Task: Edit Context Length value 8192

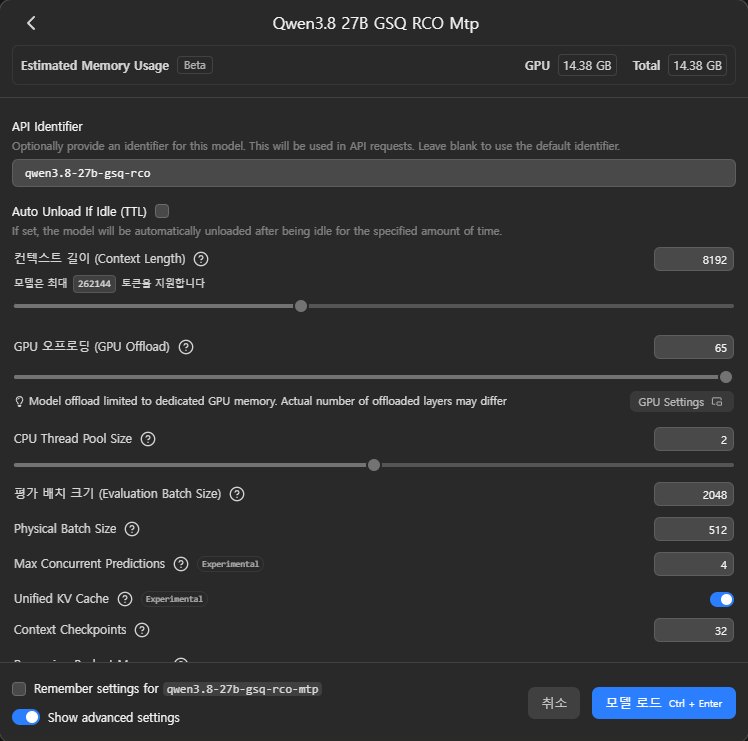Action: point(693,260)
